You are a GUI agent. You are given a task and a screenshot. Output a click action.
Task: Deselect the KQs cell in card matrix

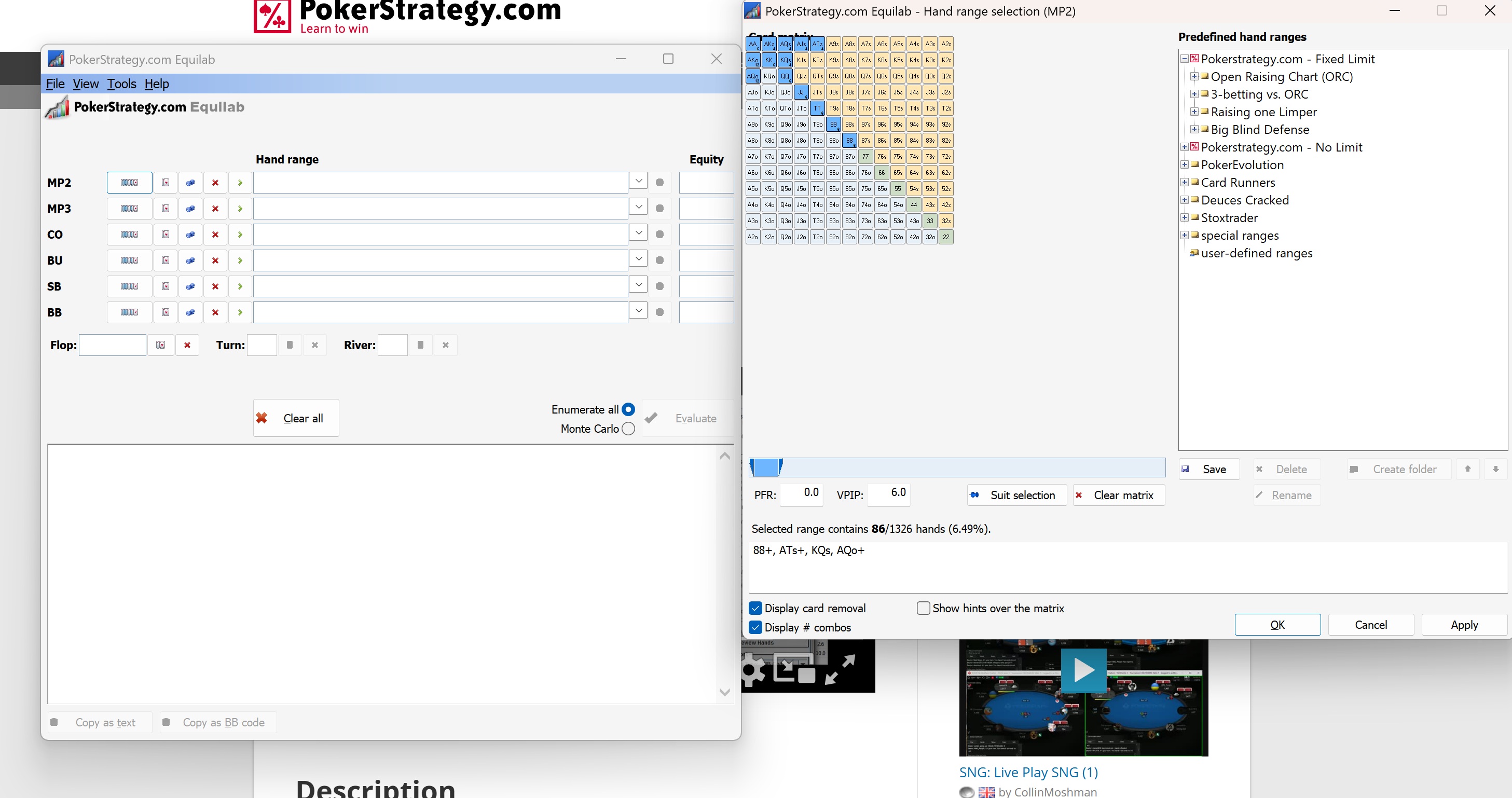[786, 60]
